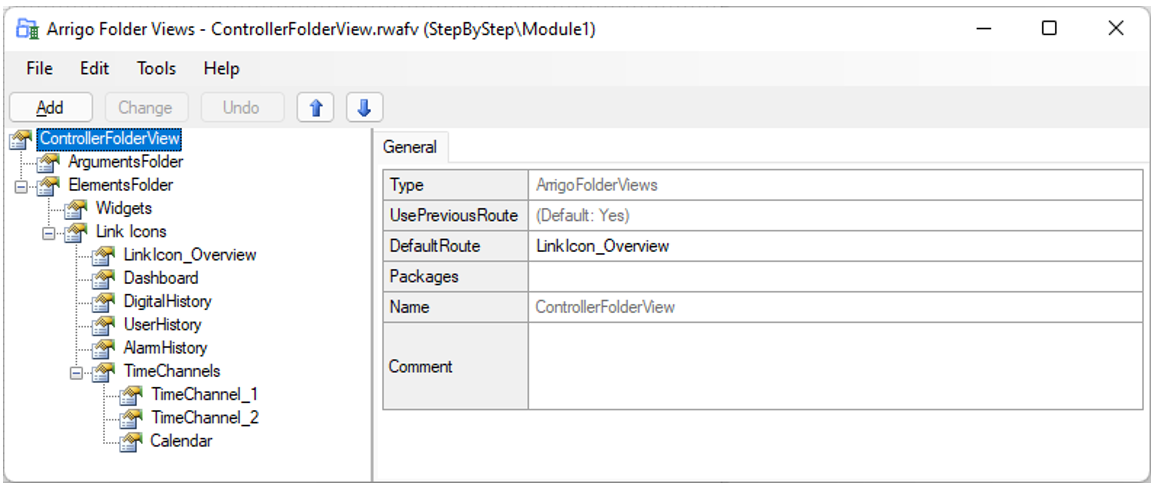This screenshot has height=488, width=1161.
Task: Open the File menu
Action: 39,69
